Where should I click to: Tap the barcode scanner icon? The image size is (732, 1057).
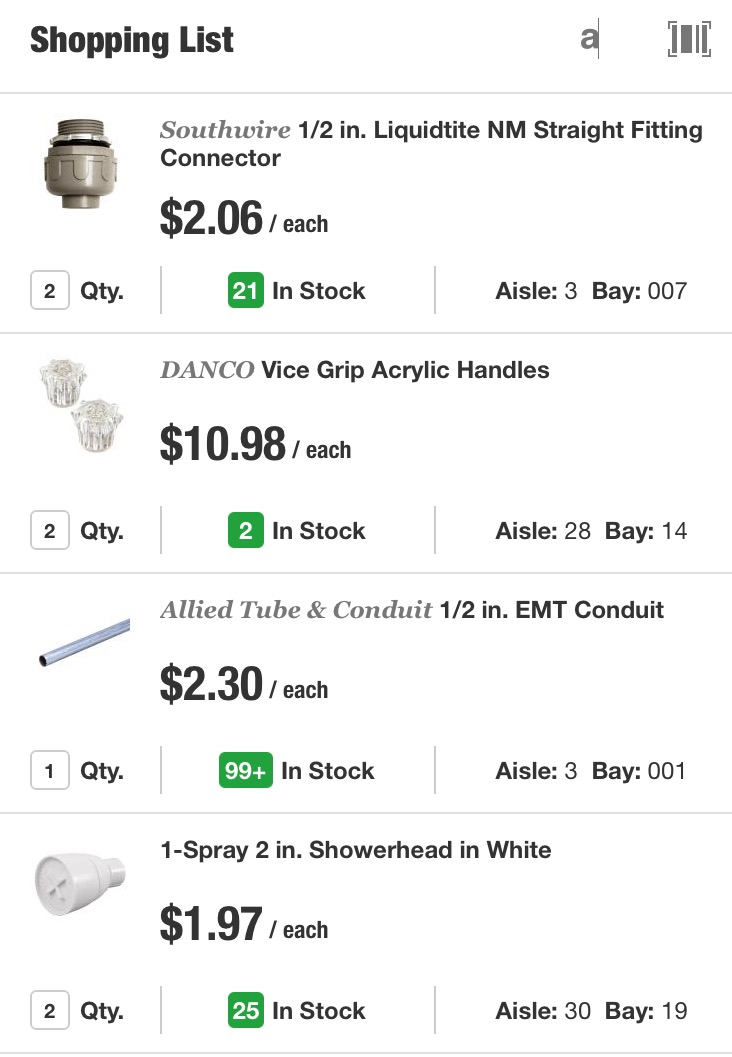pyautogui.click(x=689, y=40)
